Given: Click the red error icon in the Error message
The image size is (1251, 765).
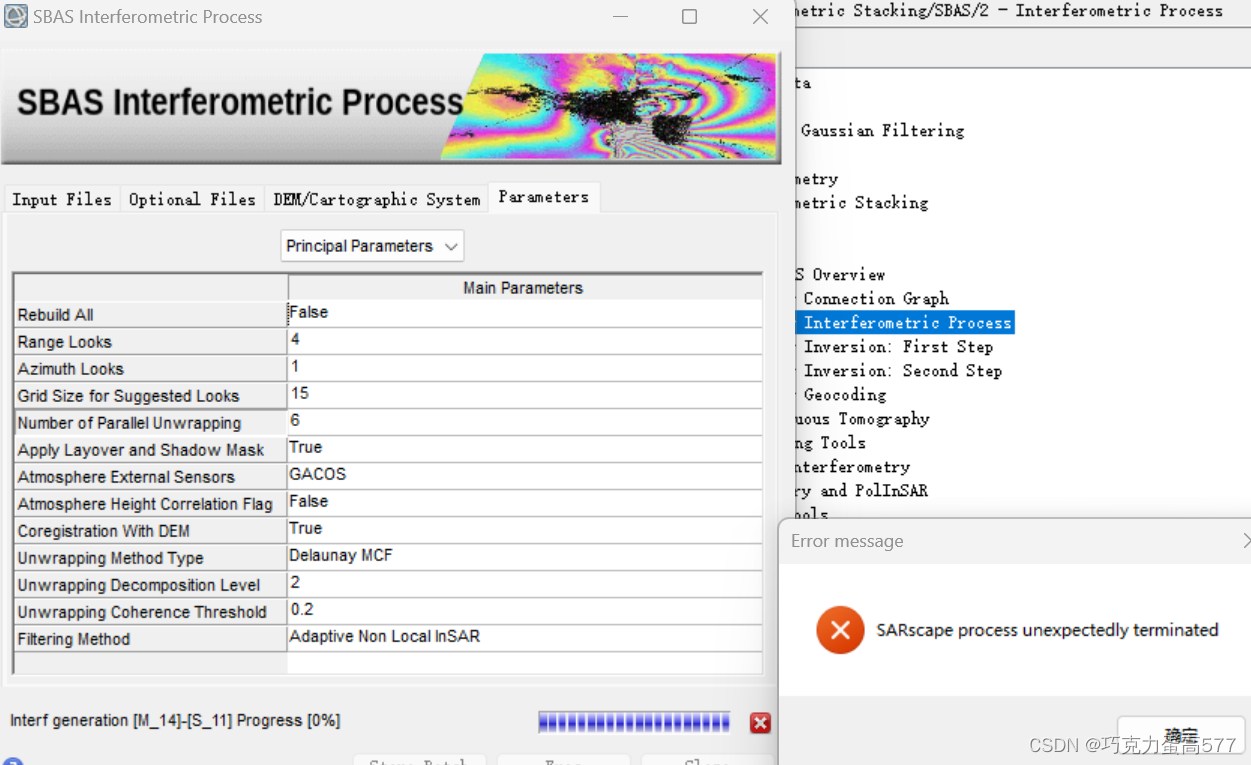Looking at the screenshot, I should [840, 630].
